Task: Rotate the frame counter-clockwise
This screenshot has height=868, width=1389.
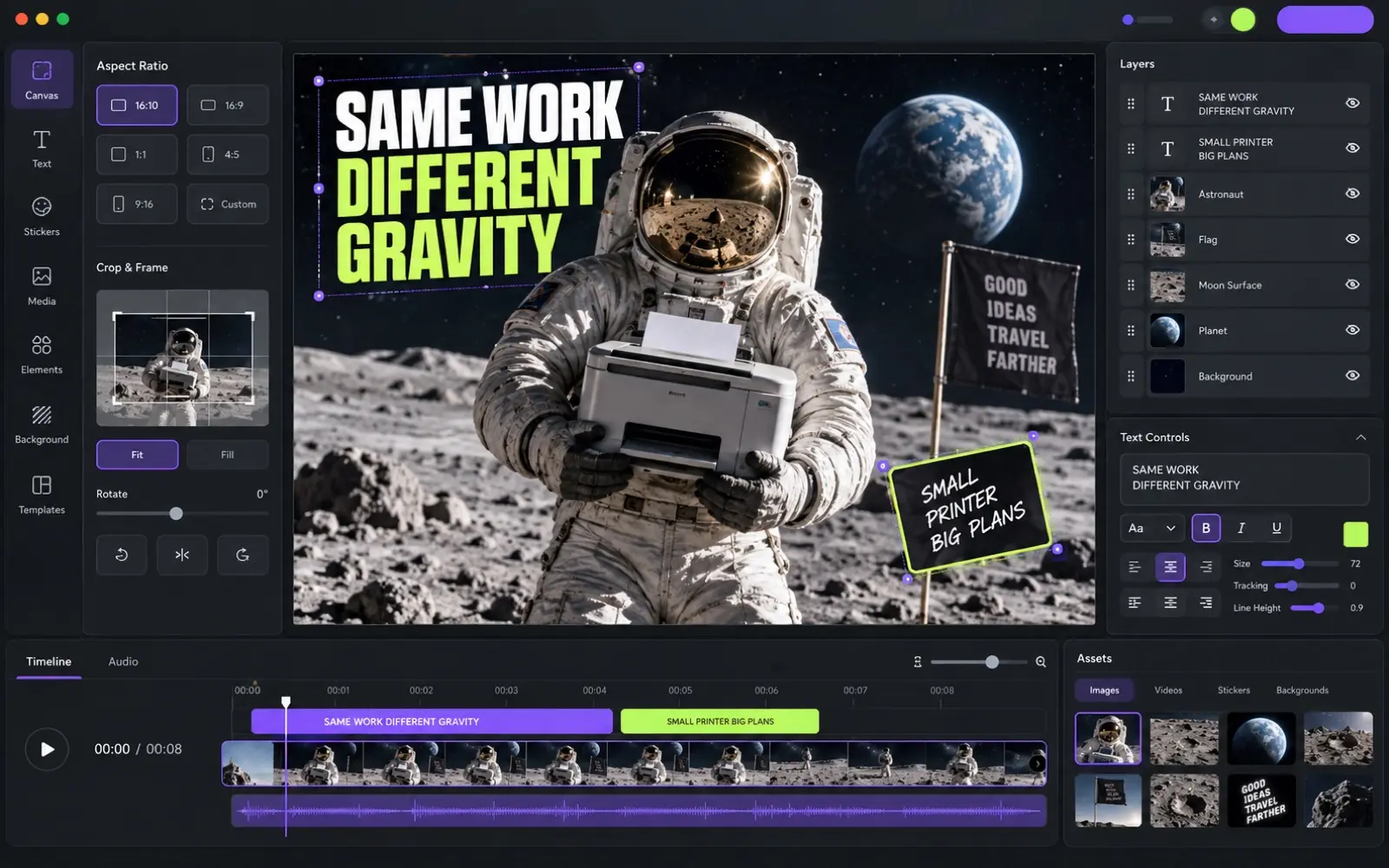Action: coord(122,555)
